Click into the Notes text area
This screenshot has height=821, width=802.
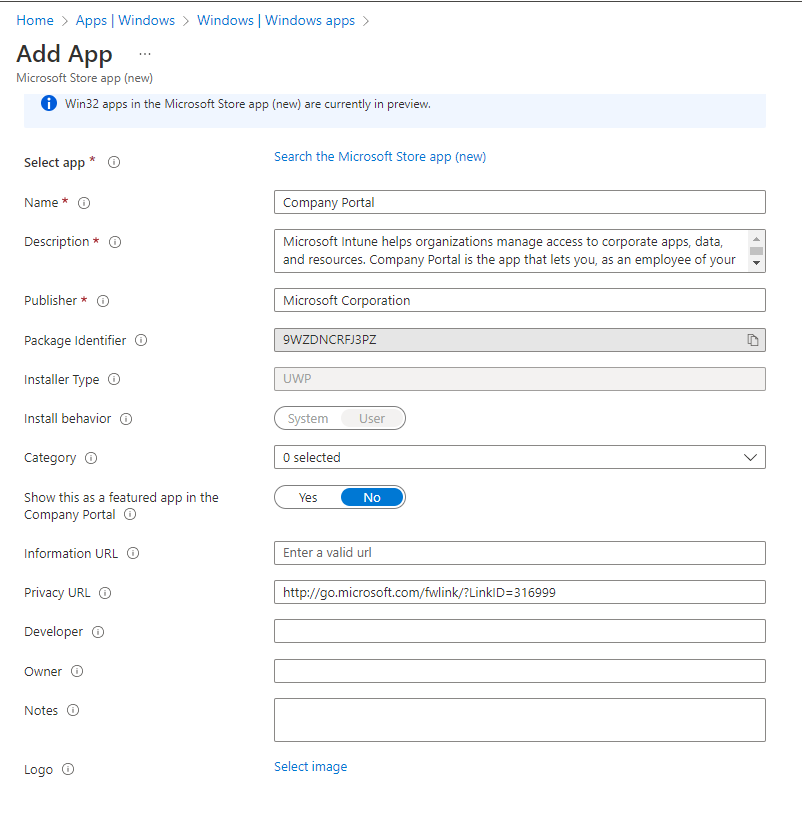(519, 720)
